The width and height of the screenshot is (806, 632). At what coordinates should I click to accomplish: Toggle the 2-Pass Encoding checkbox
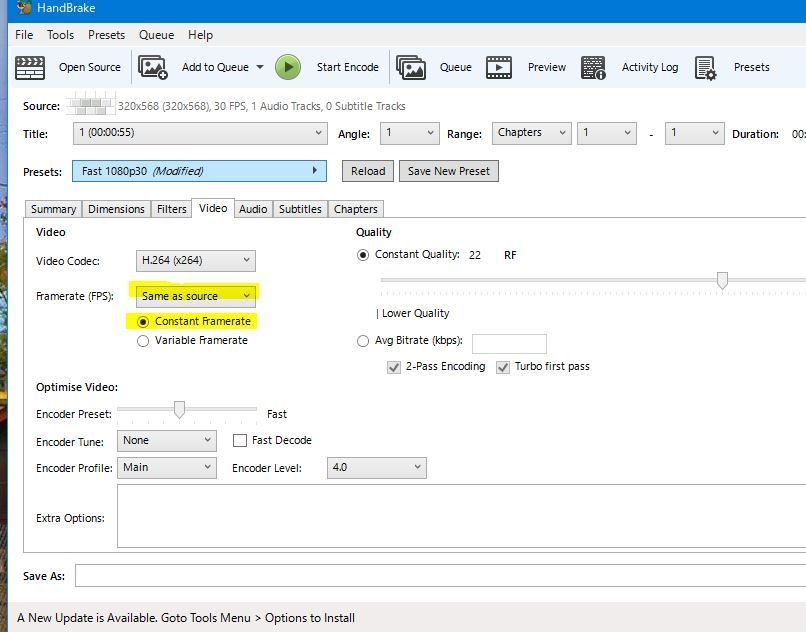coord(394,367)
